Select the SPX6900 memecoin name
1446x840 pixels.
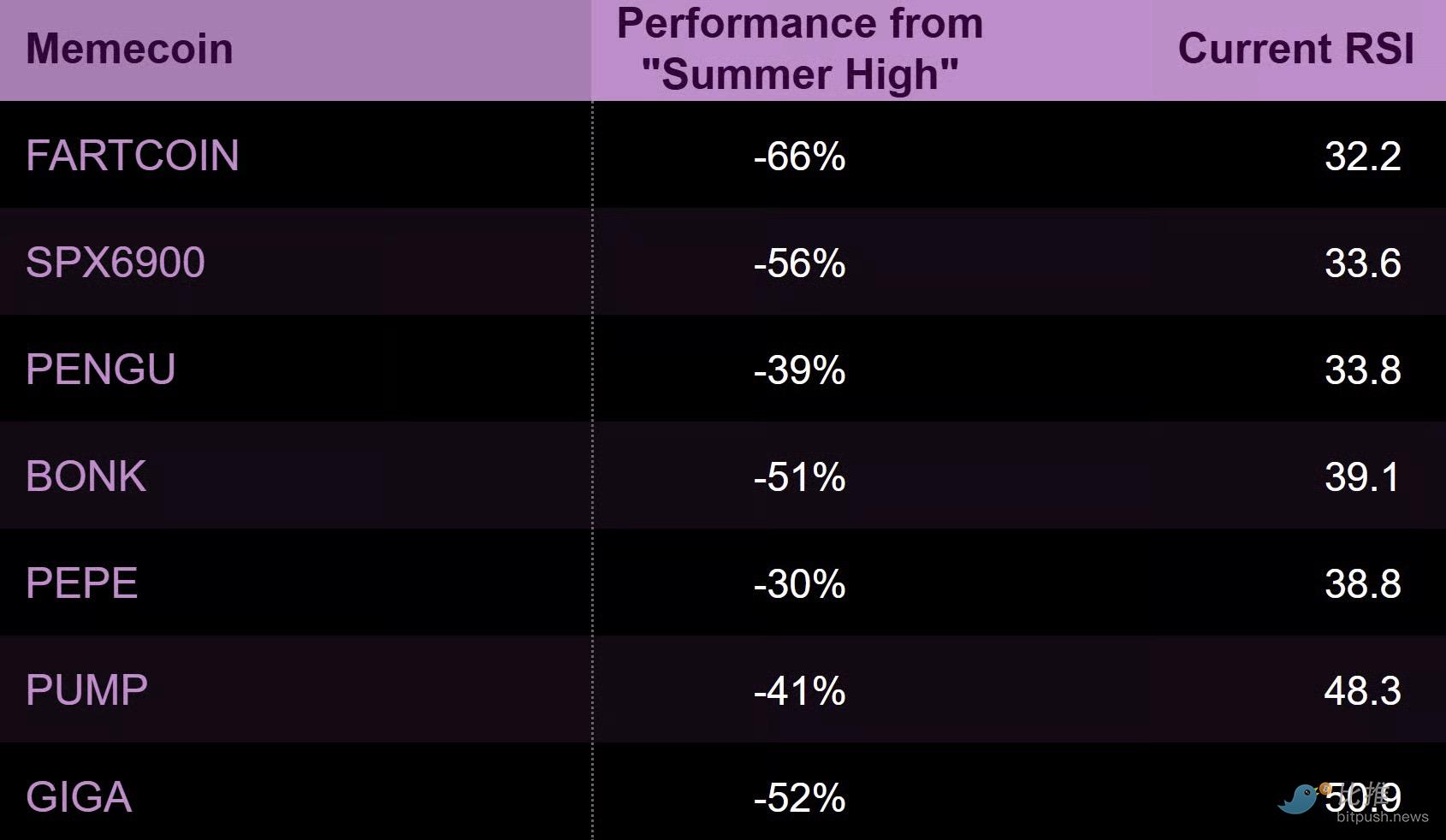(116, 263)
